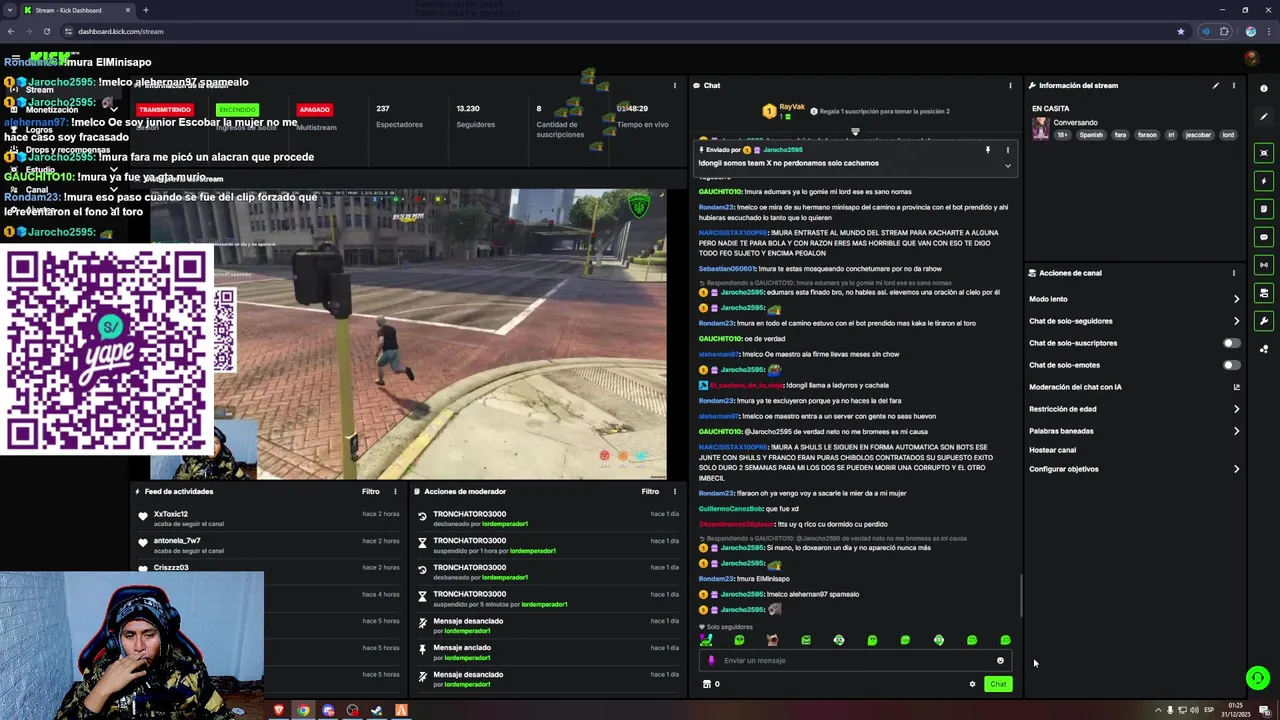Viewport: 1280px width, 720px height.
Task: Toggle the chat bubble sidebar icon
Action: (x=1264, y=237)
